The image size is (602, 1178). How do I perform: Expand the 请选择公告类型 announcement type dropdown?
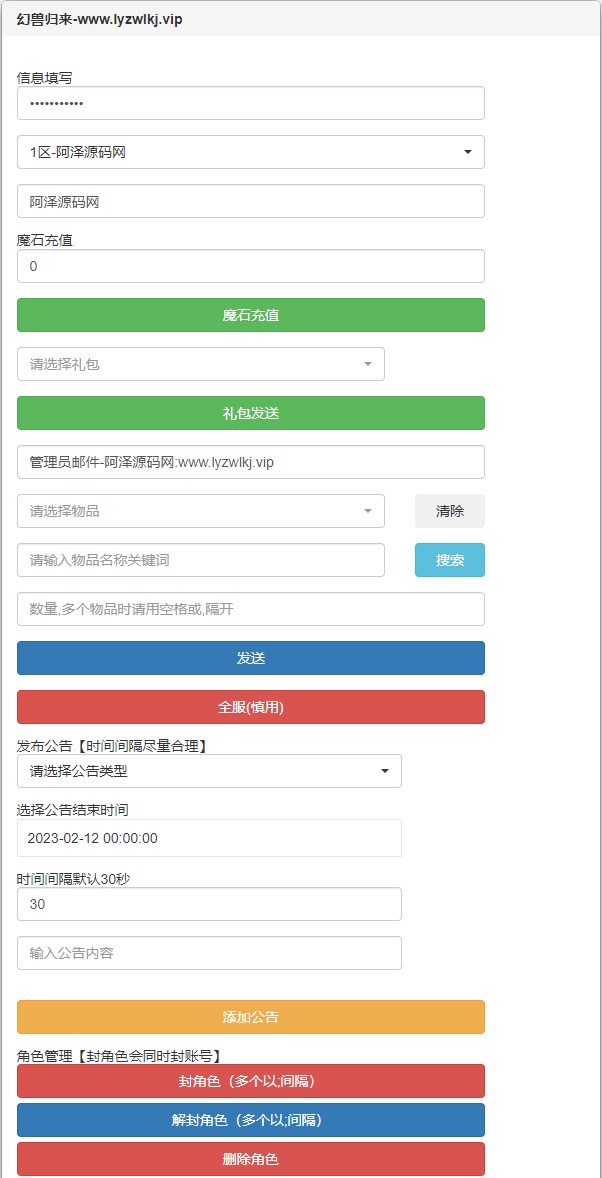tap(209, 771)
